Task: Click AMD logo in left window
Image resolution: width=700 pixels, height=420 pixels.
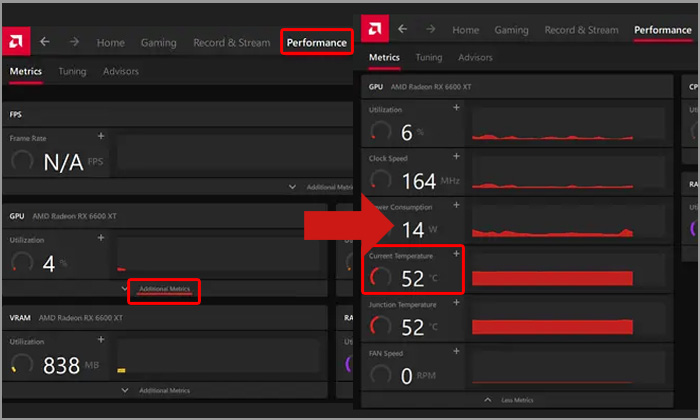Action: pos(16,42)
